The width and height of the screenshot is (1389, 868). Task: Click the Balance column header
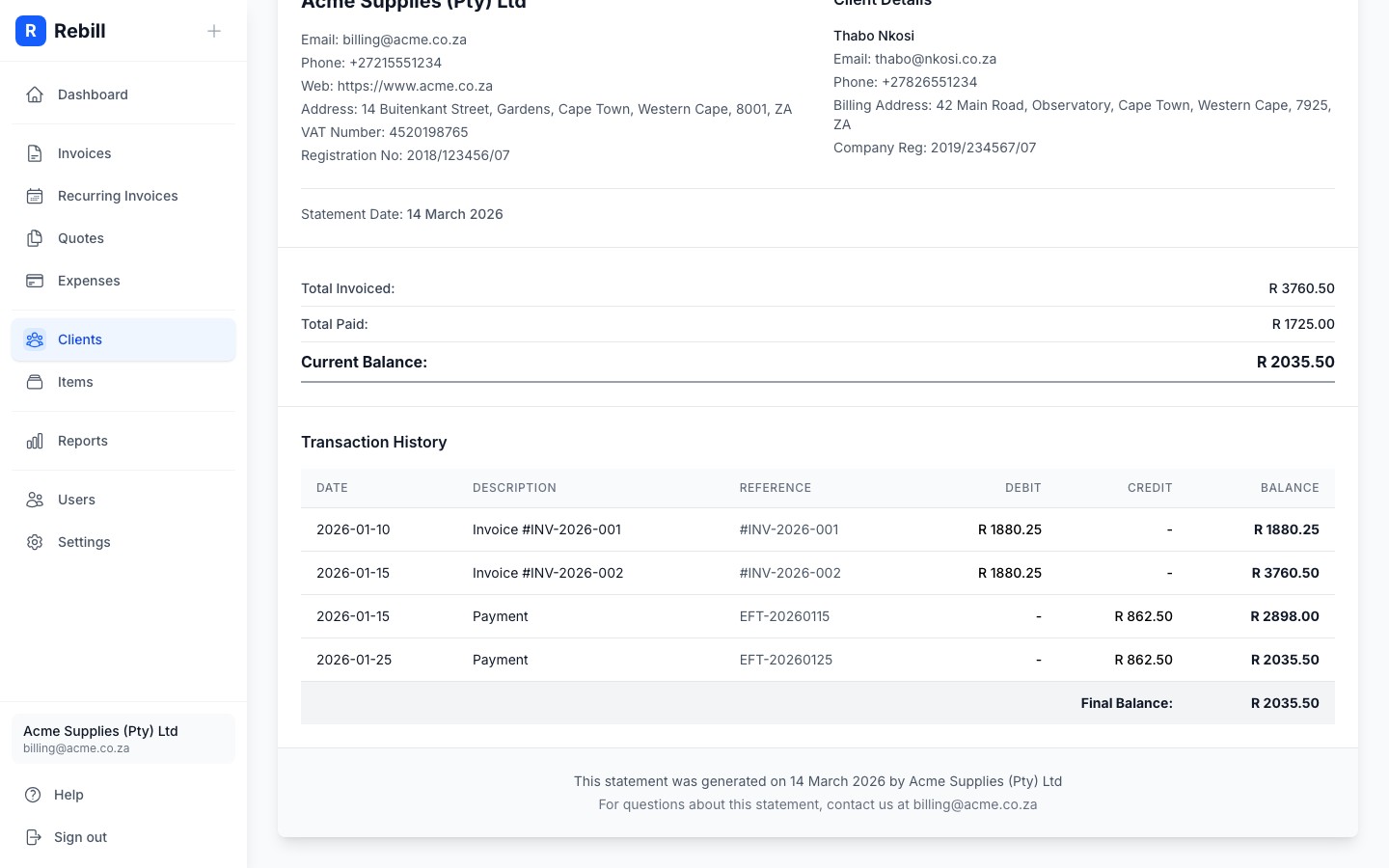(x=1289, y=488)
